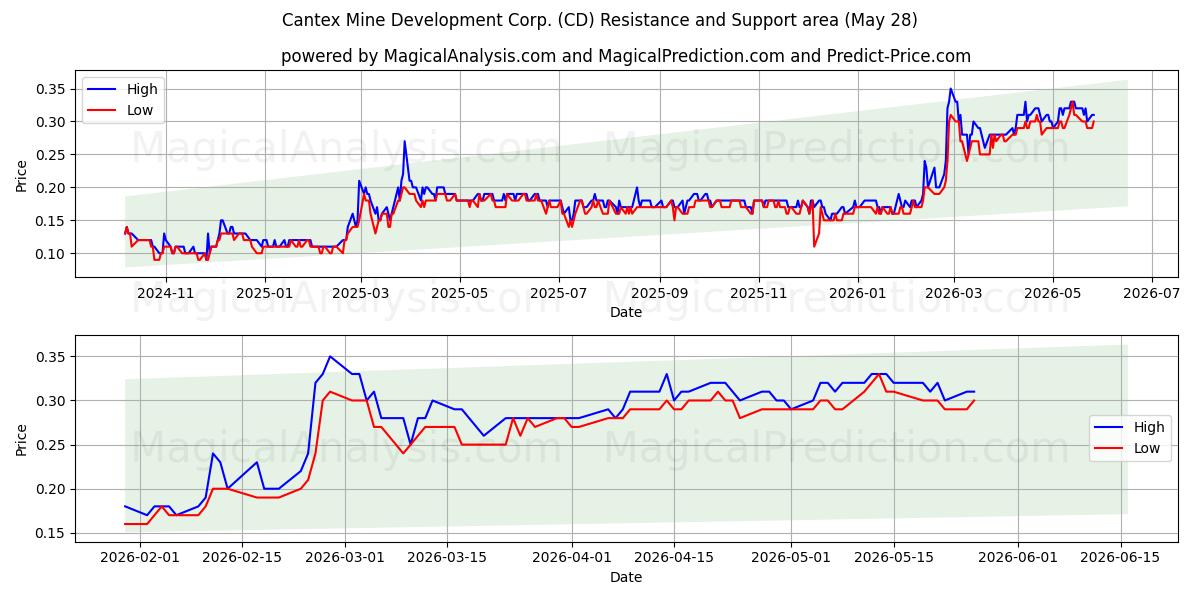1200x600 pixels.
Task: Click the top chart '0.10' price tick
Action: pos(52,254)
